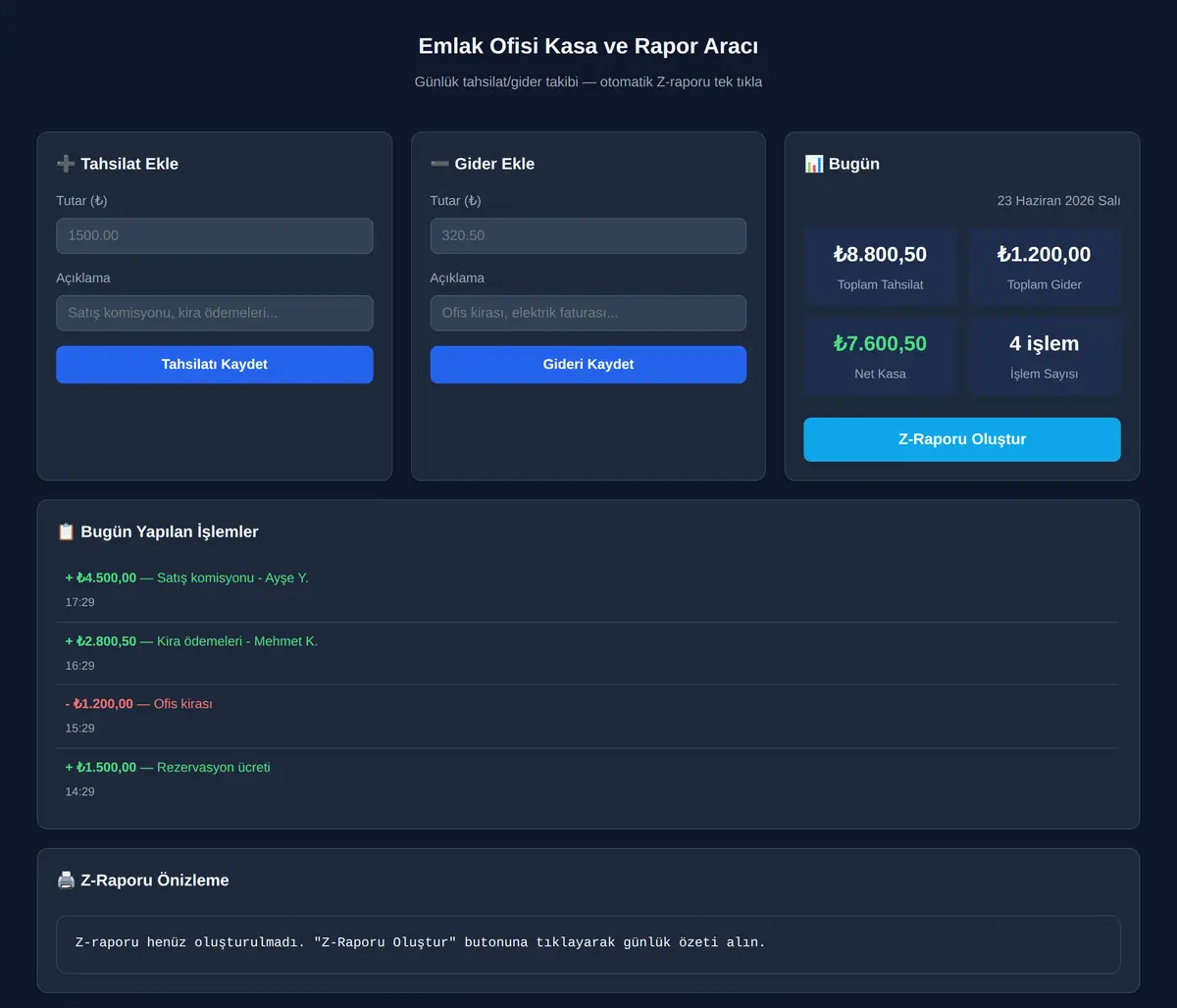Save the collection with Tahsilatı Kaydet
The image size is (1177, 1008).
click(215, 365)
